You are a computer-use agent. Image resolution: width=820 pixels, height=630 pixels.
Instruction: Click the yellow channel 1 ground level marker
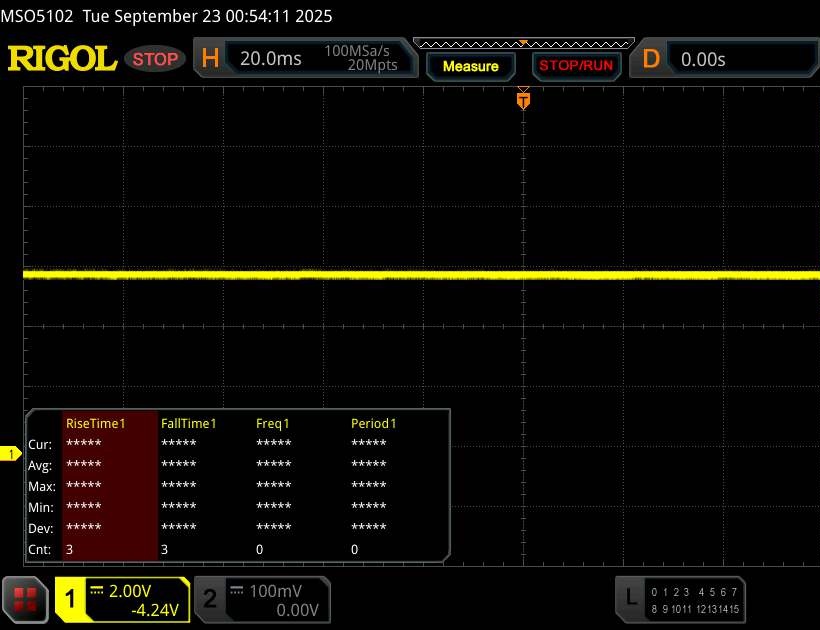point(12,455)
